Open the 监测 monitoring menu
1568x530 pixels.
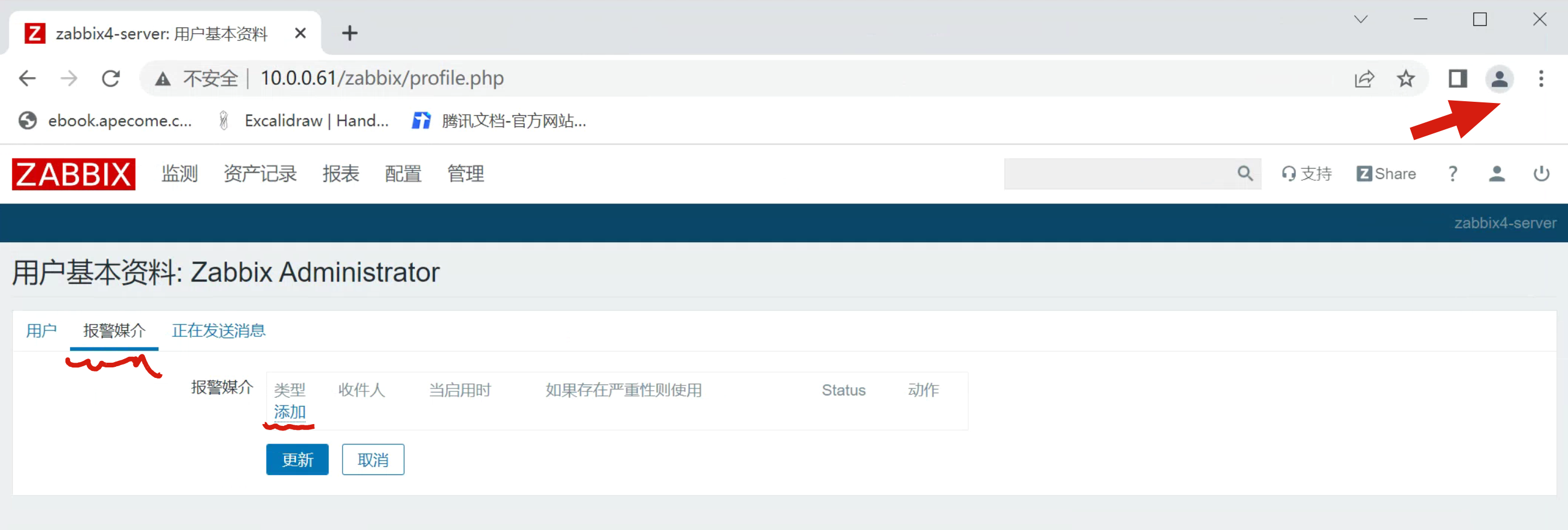[179, 174]
